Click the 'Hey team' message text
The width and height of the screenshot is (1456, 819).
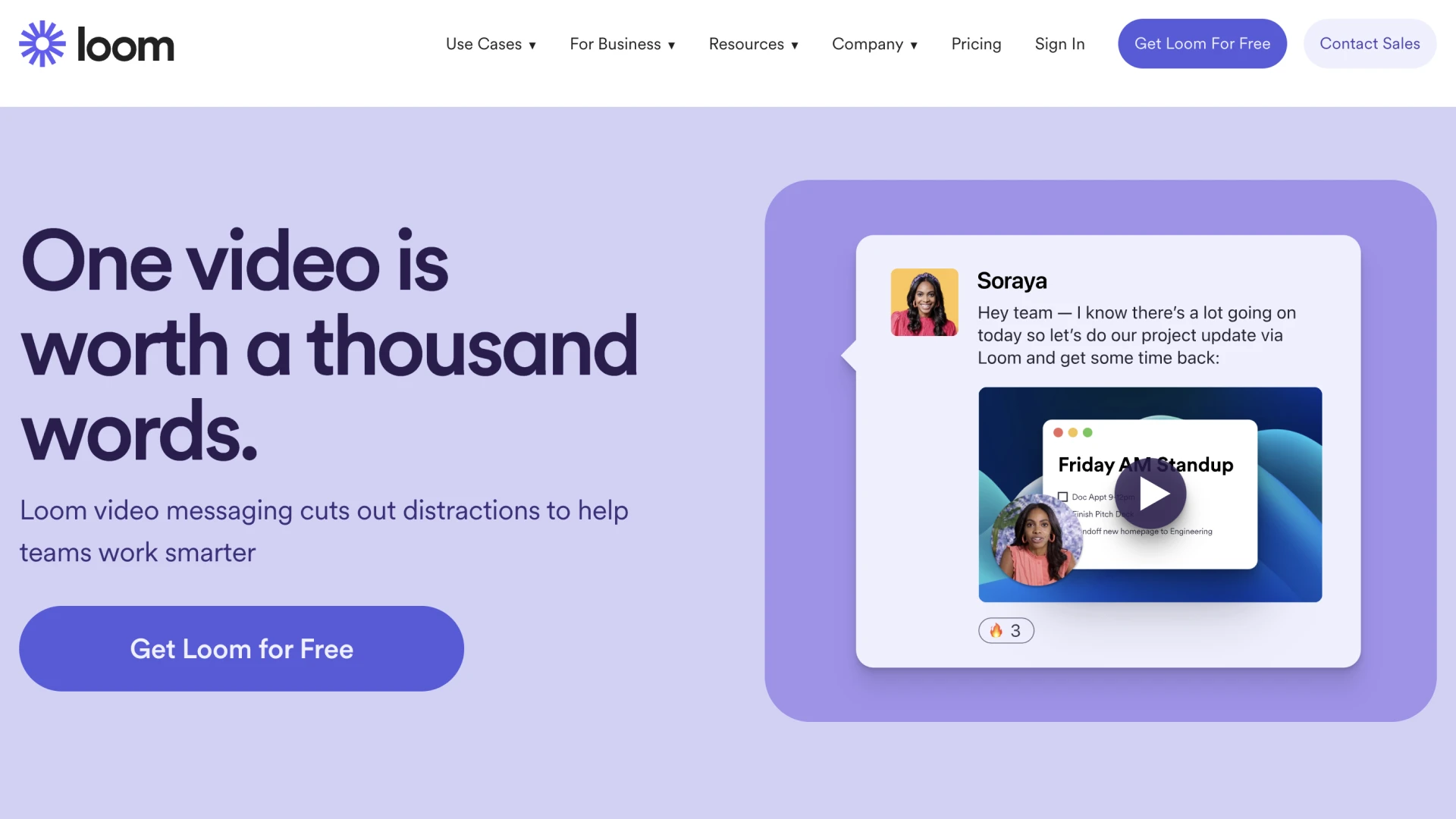coord(1137,335)
